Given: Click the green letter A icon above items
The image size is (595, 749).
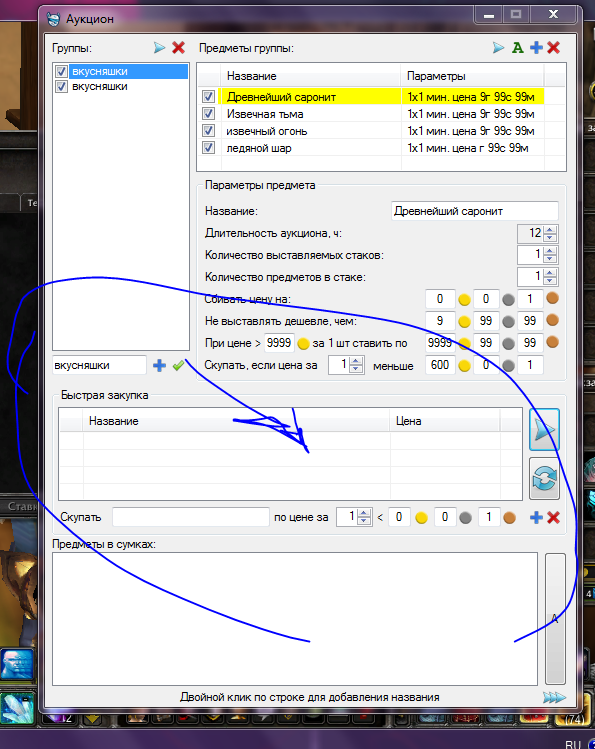Looking at the screenshot, I should point(518,48).
